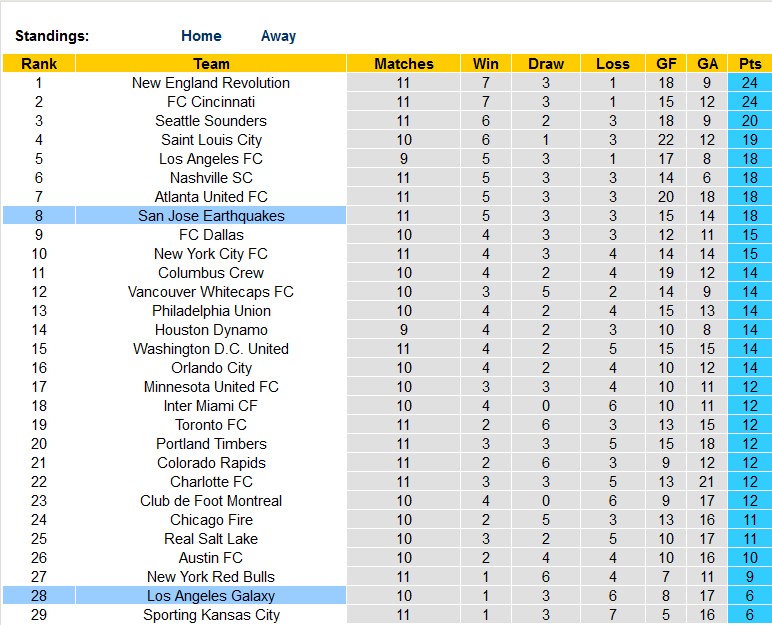
Task: Switch to the Home standings tab
Action: pyautogui.click(x=201, y=36)
